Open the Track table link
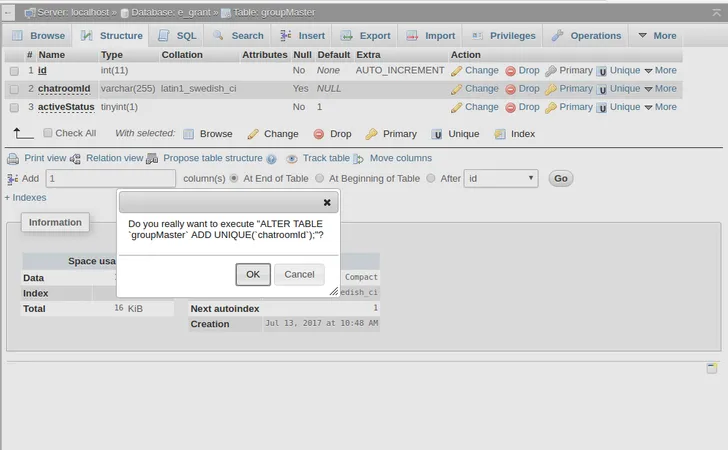Screen dimensions: 728x450 click(326, 158)
